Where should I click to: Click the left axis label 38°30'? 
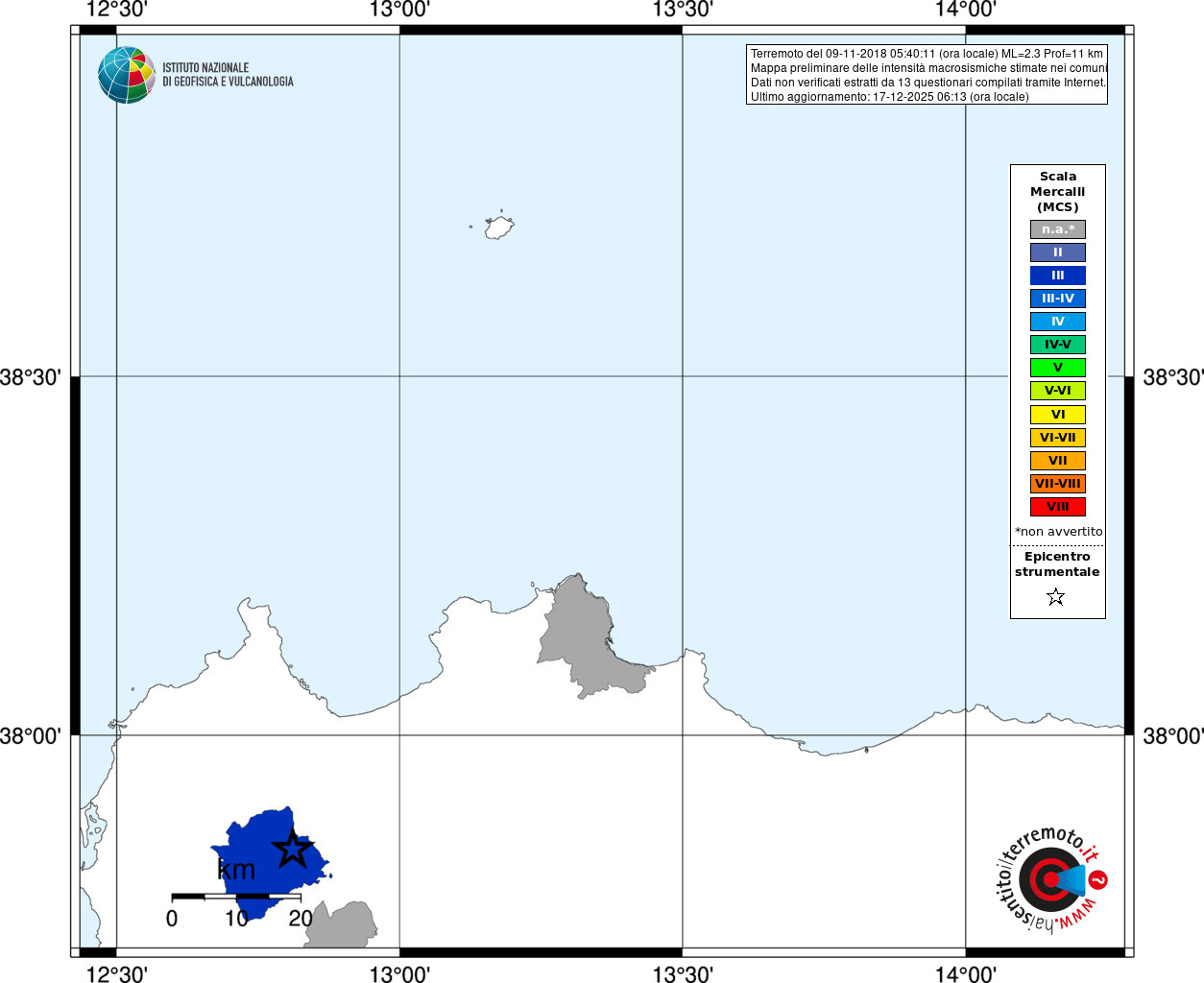(x=31, y=377)
